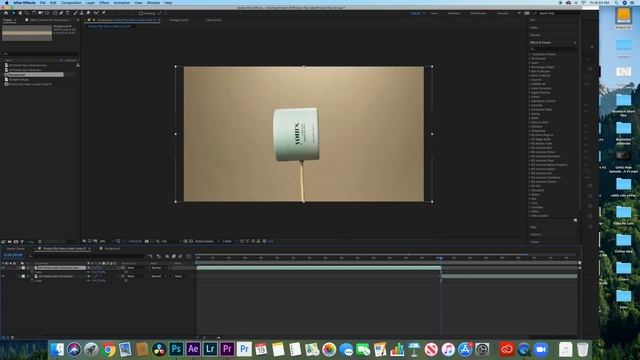This screenshot has height=360, width=640.
Task: Click the Motion Blur enable icon in timeline
Action: (180, 256)
